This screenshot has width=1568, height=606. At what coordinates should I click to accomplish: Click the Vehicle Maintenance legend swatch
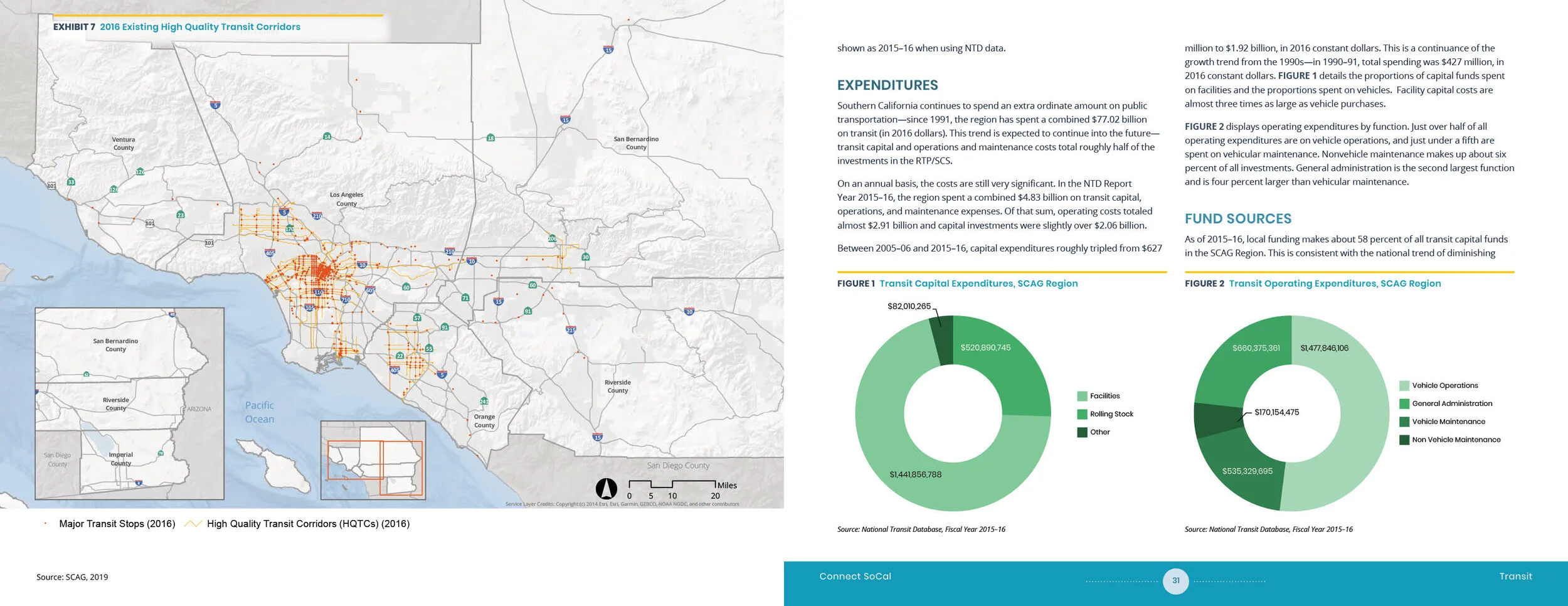pyautogui.click(x=1404, y=422)
